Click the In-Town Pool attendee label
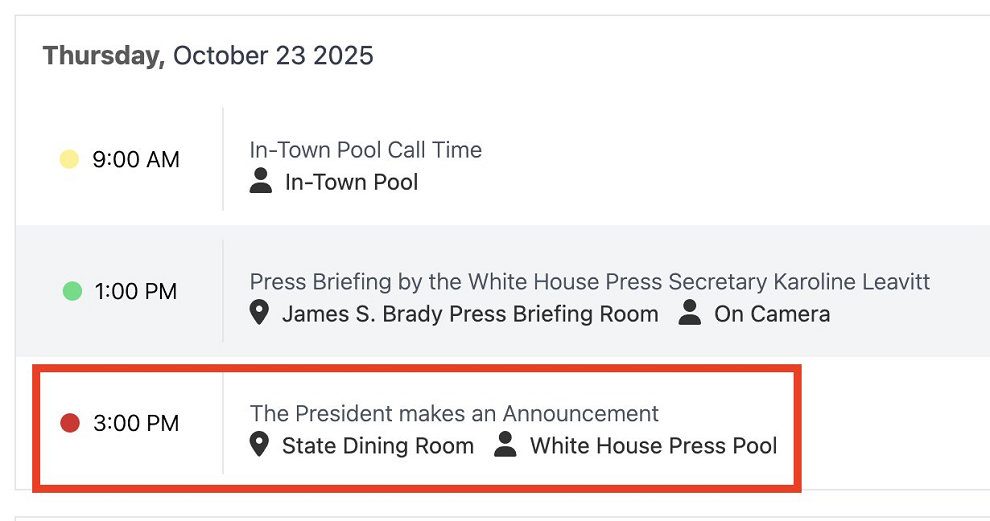This screenshot has width=990, height=521. click(351, 182)
